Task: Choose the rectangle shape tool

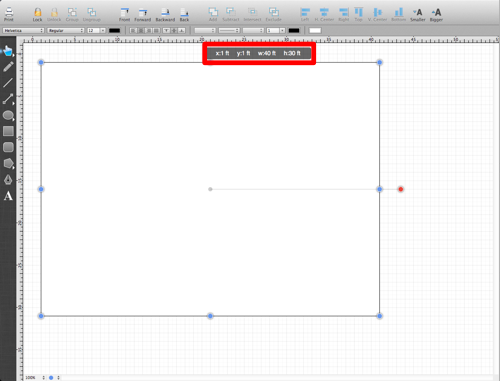Action: (x=8, y=131)
